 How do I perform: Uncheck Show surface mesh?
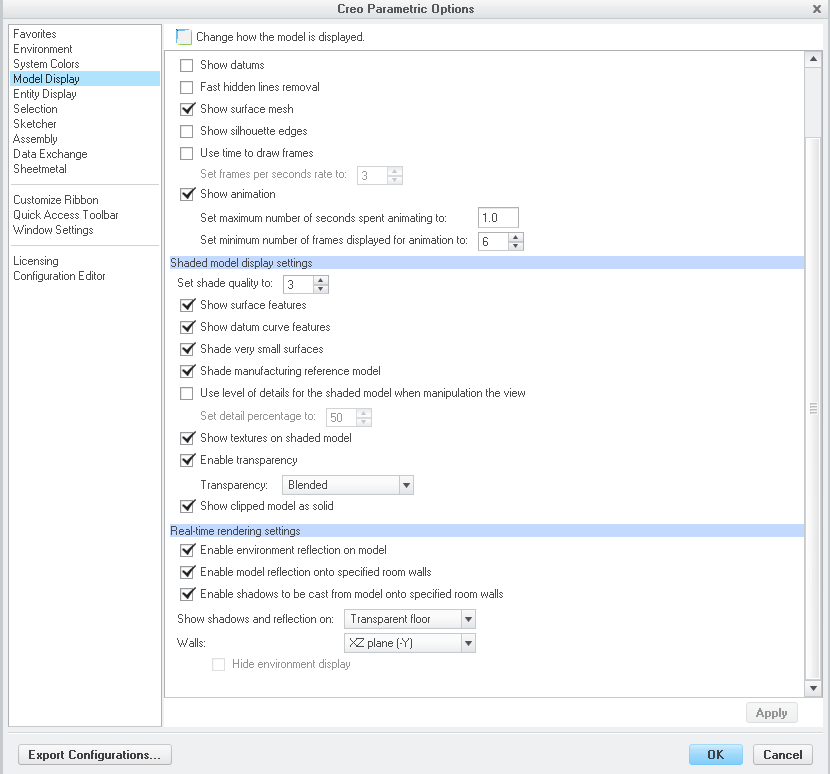186,109
